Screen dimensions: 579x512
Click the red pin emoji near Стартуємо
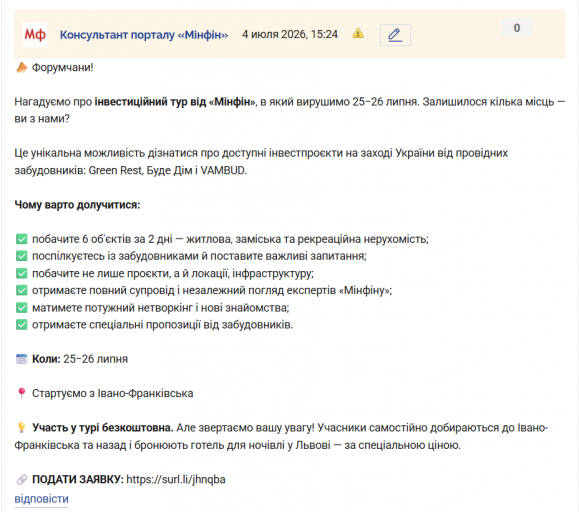point(21,393)
